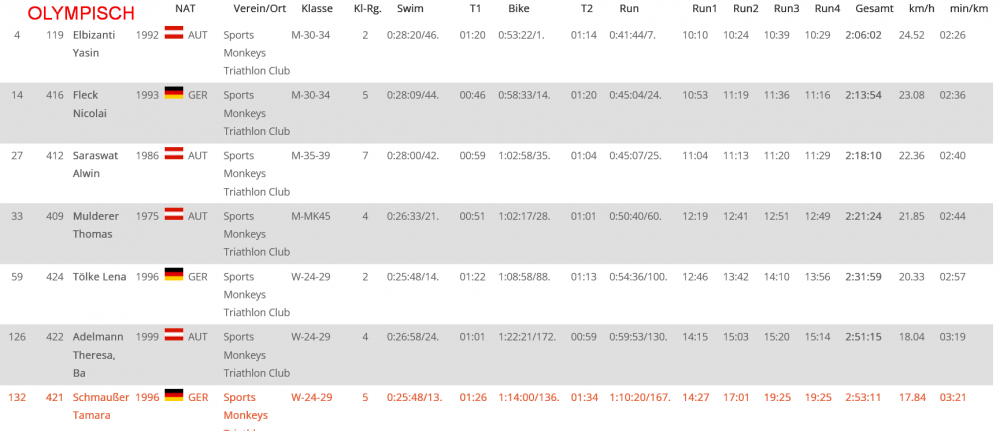Click the Klasse column header
Image resolution: width=1000 pixels, height=431 pixels.
[x=317, y=8]
